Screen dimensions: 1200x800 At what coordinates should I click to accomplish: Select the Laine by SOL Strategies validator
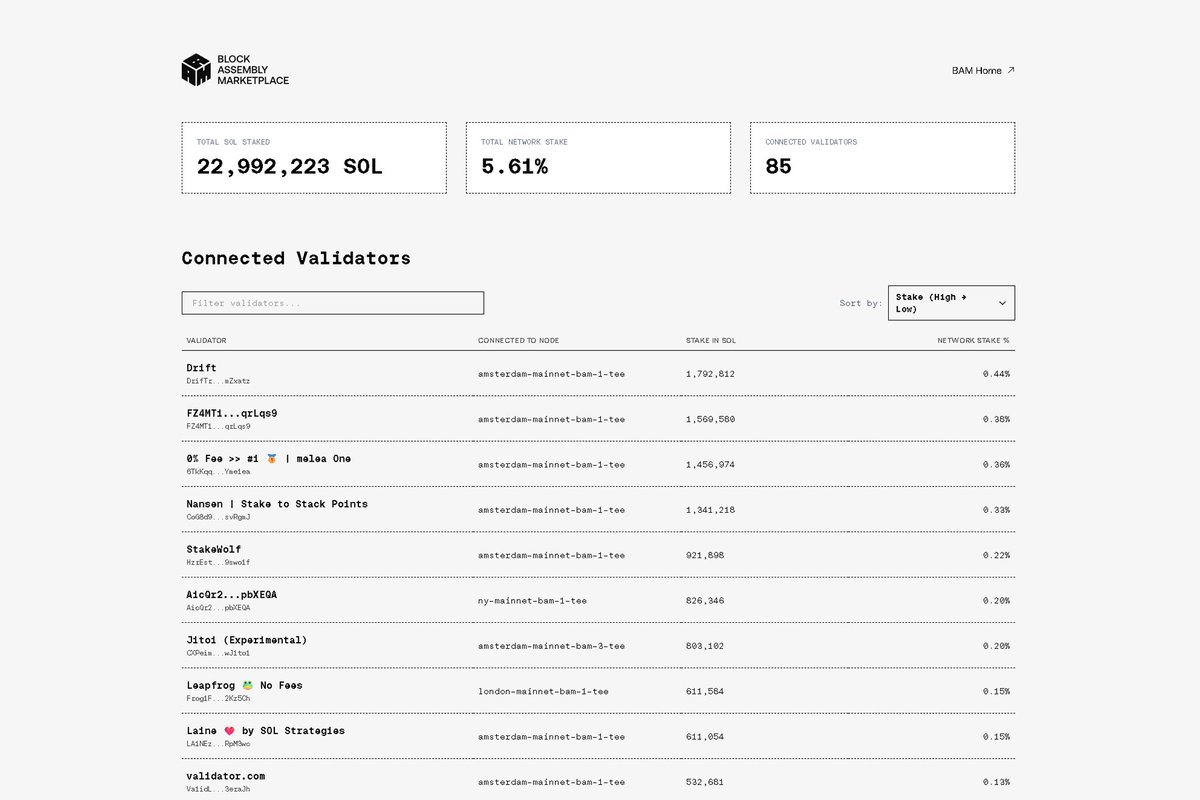pos(266,731)
